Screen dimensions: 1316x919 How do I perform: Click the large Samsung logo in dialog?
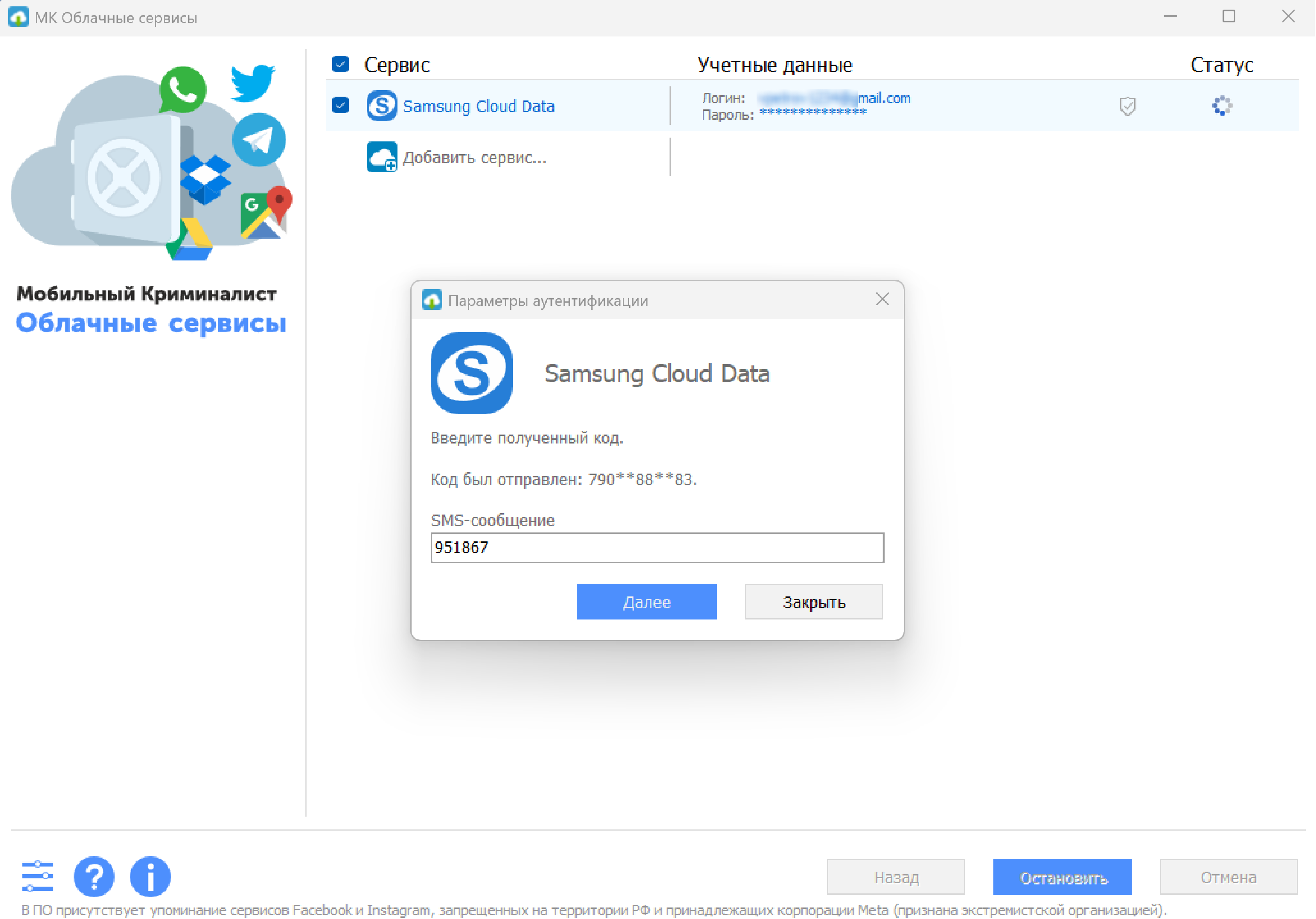point(471,373)
